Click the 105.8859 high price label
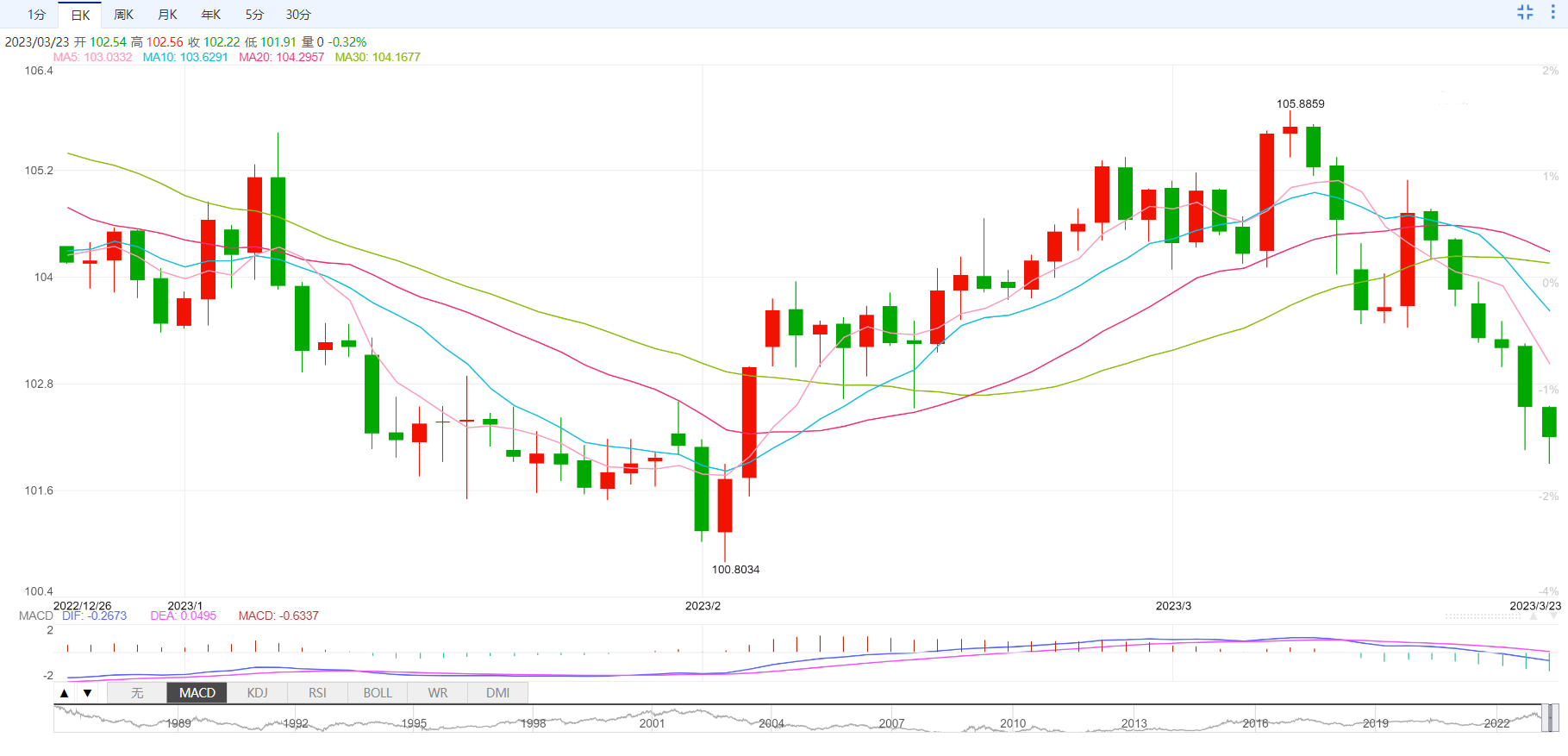 pos(1301,103)
